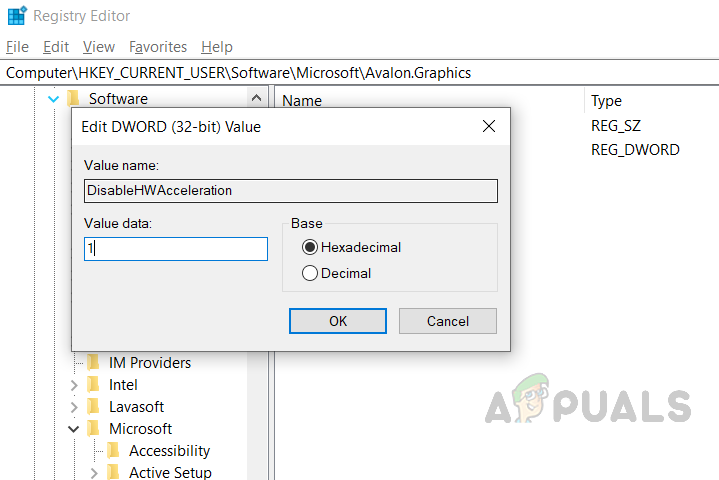Expand the Intel tree node

coord(74,385)
